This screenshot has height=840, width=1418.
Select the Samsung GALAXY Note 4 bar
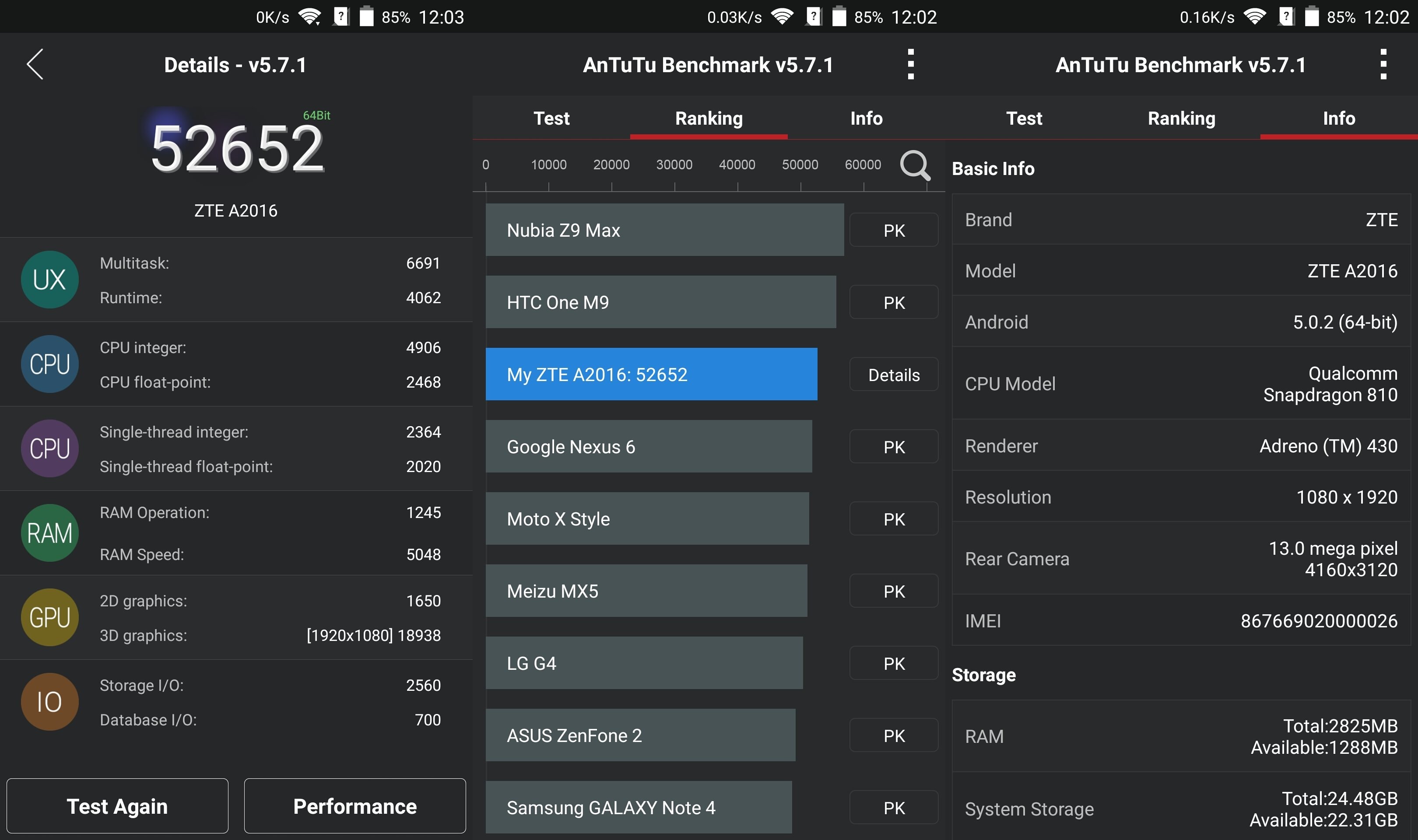(639, 807)
